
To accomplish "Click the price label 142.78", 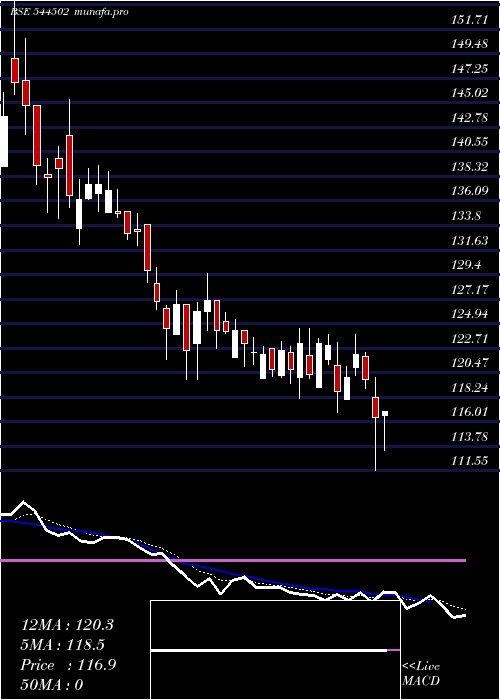I will click(470, 118).
